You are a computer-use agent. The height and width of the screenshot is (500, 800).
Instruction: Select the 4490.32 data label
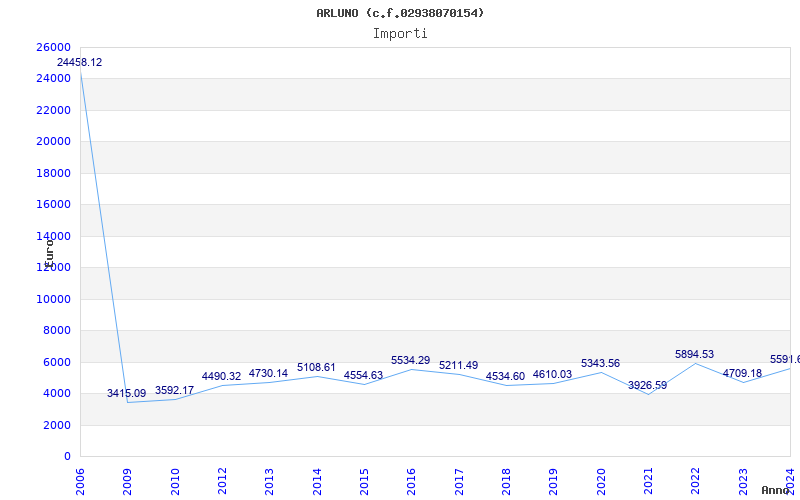tap(221, 377)
